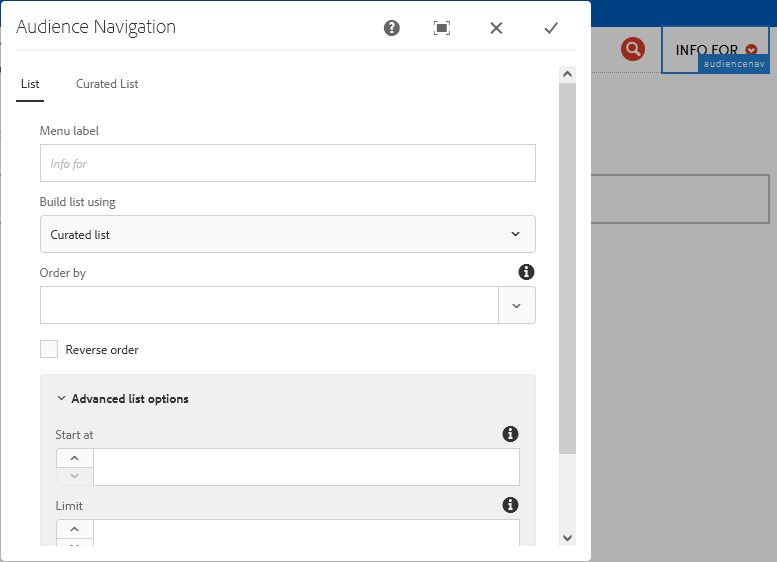Enable the Reverse order checkbox

[x=49, y=349]
